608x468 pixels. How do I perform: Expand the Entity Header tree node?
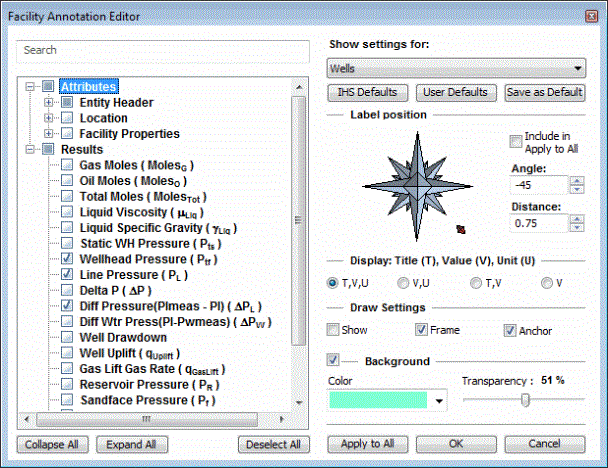[x=50, y=102]
